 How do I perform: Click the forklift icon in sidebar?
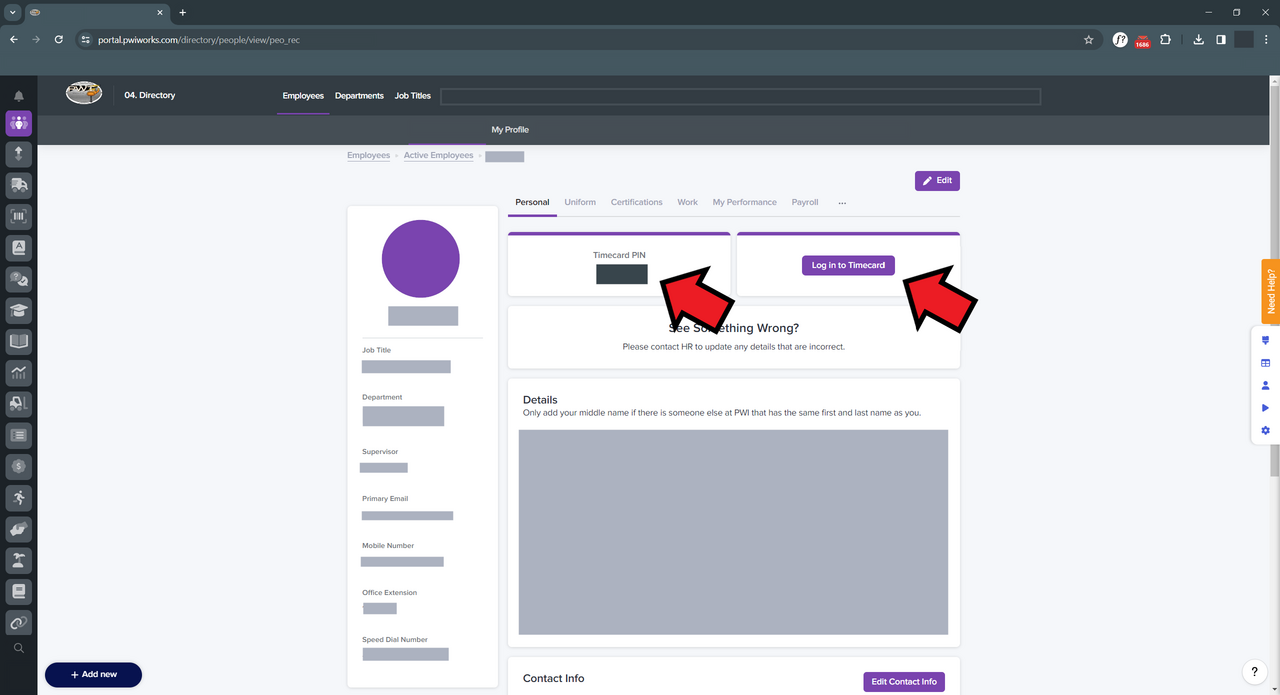(18, 403)
